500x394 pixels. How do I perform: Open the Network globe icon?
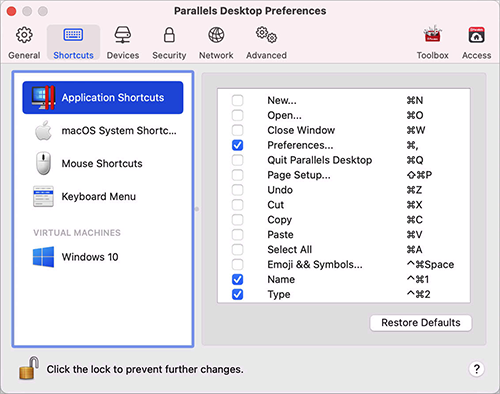pos(216,35)
